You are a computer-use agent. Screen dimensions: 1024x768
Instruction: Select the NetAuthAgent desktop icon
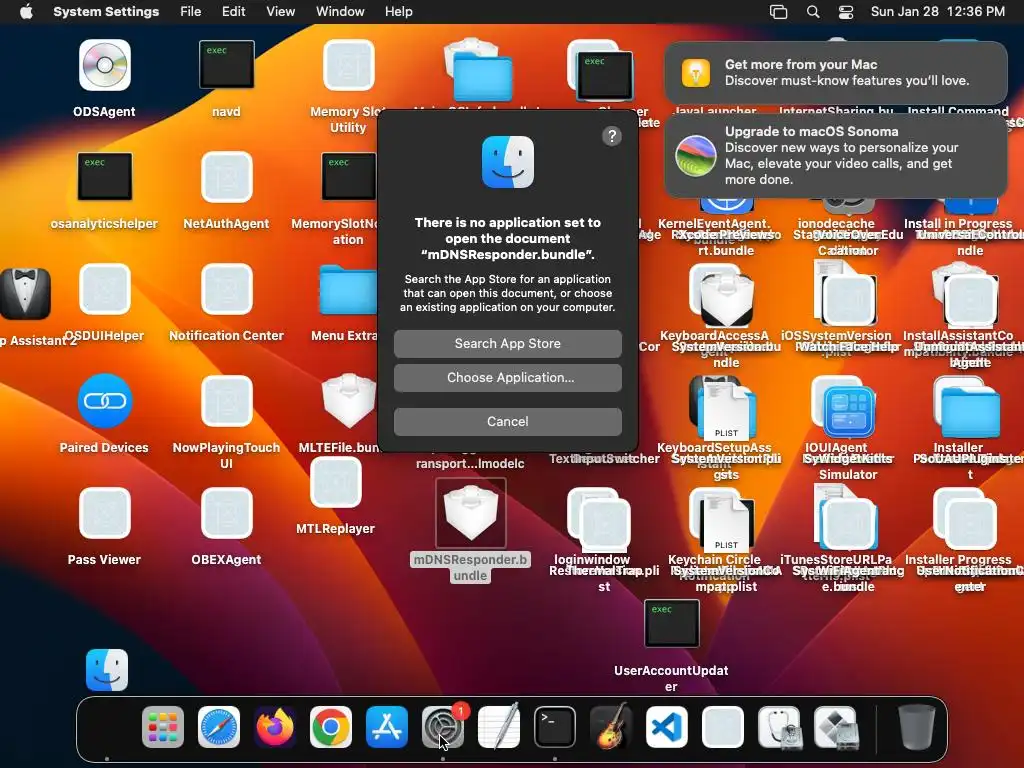227,177
